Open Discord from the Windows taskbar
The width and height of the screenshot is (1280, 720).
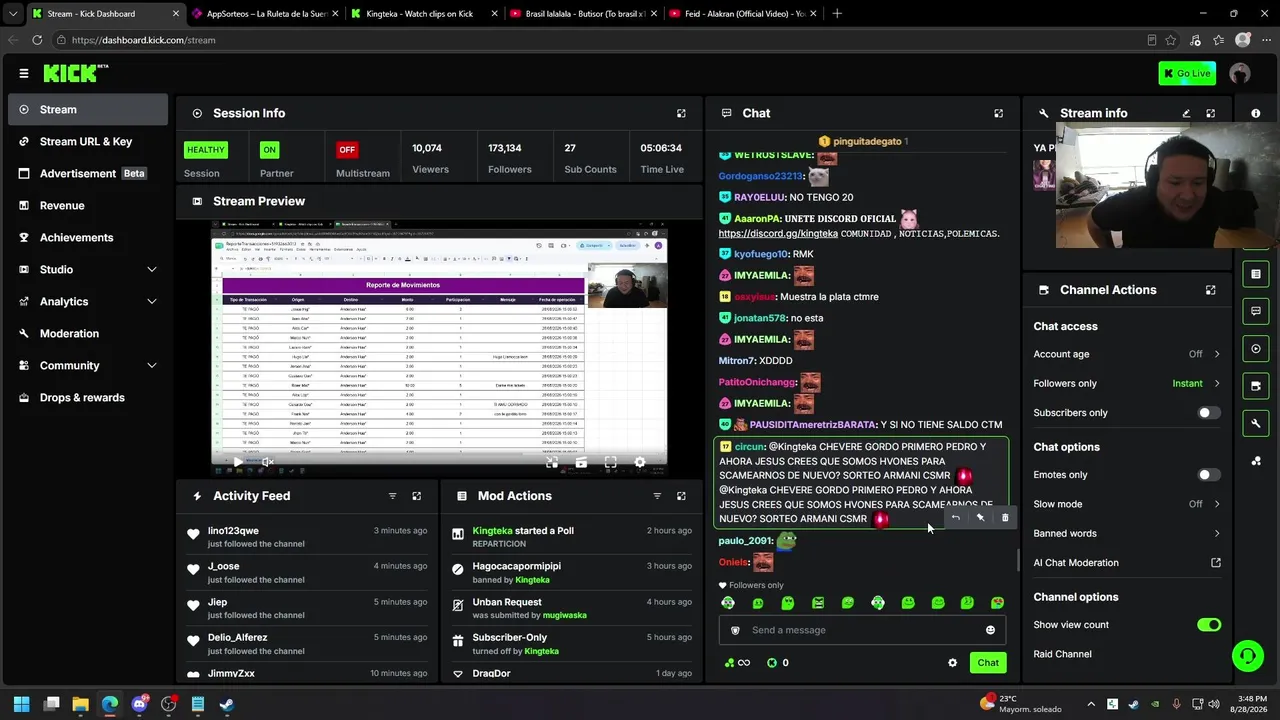[139, 704]
